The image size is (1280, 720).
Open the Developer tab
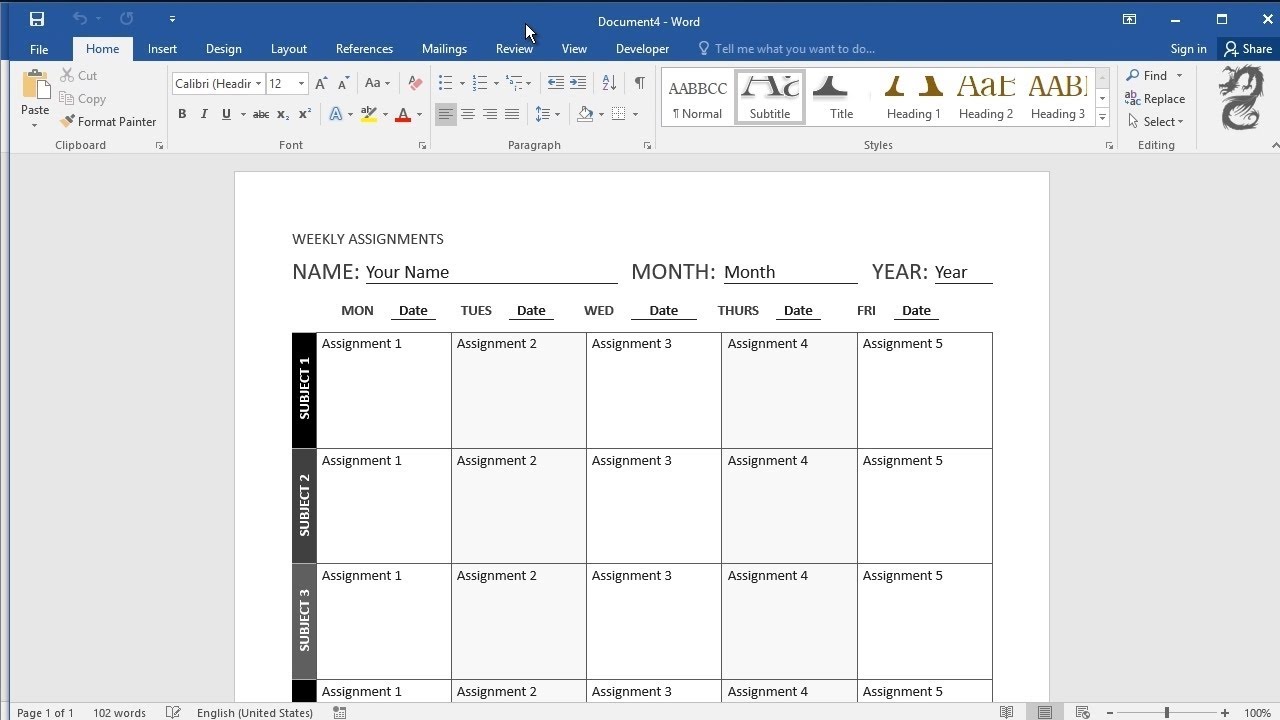point(642,48)
